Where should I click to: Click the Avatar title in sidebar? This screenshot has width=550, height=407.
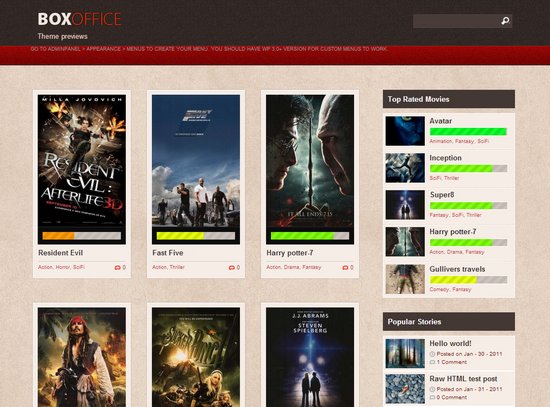(x=441, y=121)
